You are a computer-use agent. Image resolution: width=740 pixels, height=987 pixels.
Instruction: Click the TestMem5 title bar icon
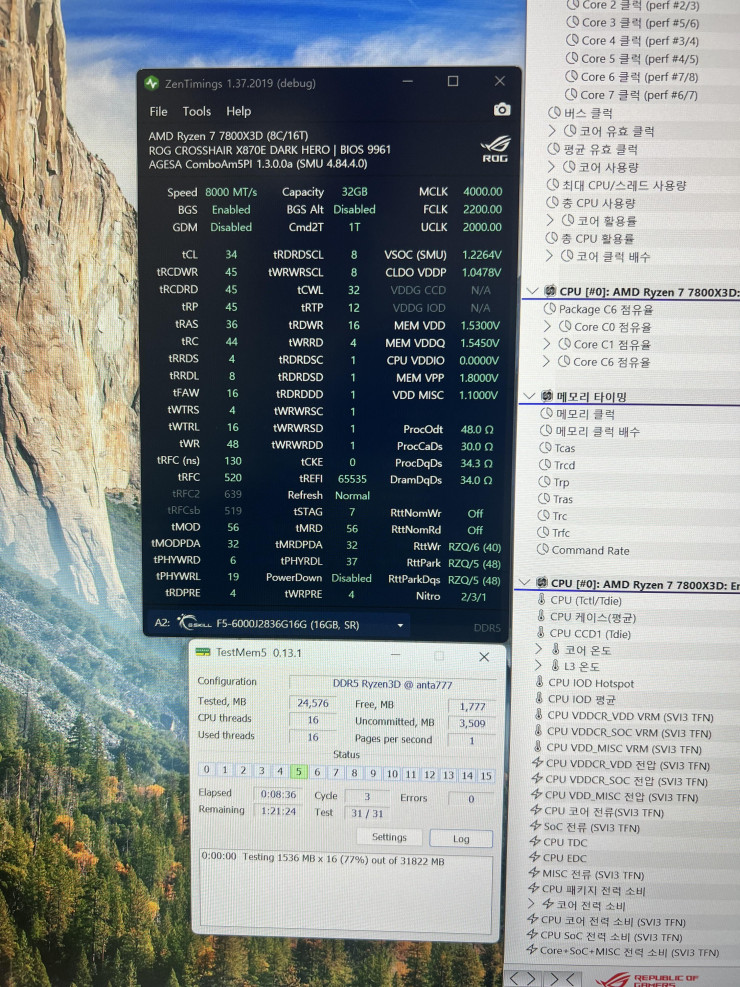(203, 652)
